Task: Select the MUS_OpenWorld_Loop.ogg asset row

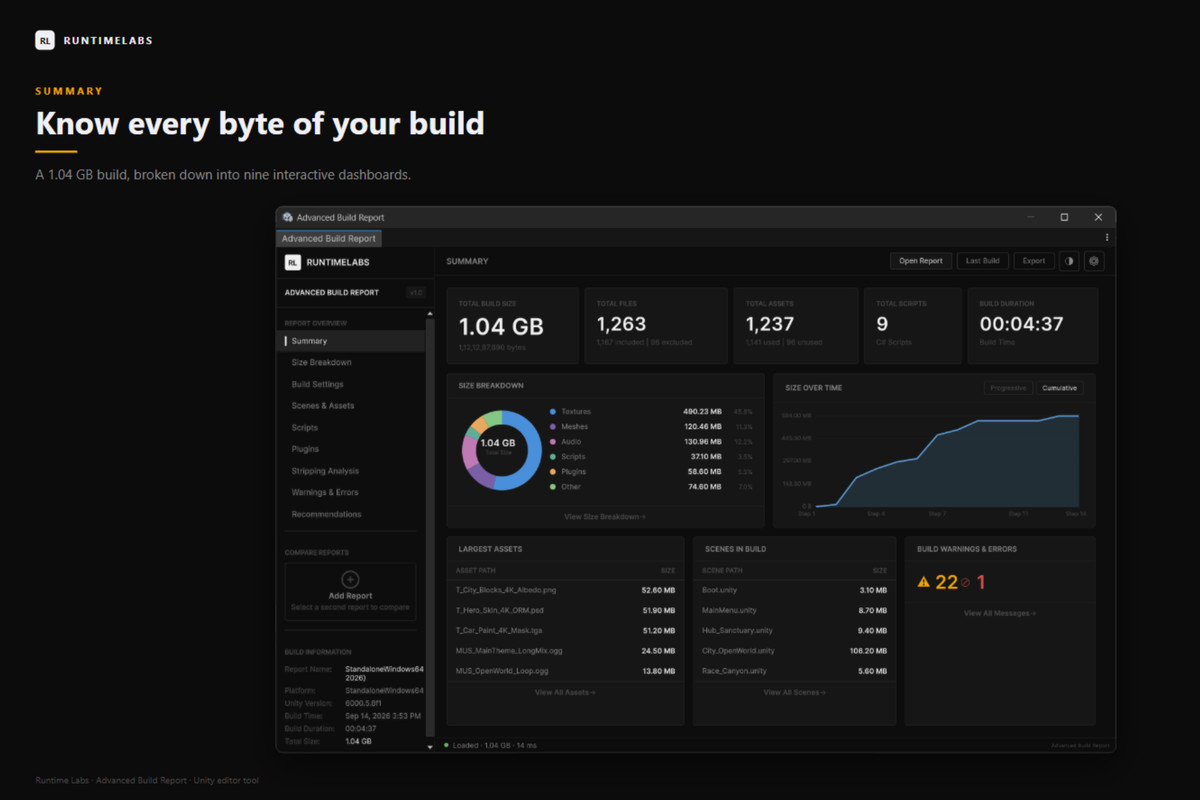Action: click(565, 671)
